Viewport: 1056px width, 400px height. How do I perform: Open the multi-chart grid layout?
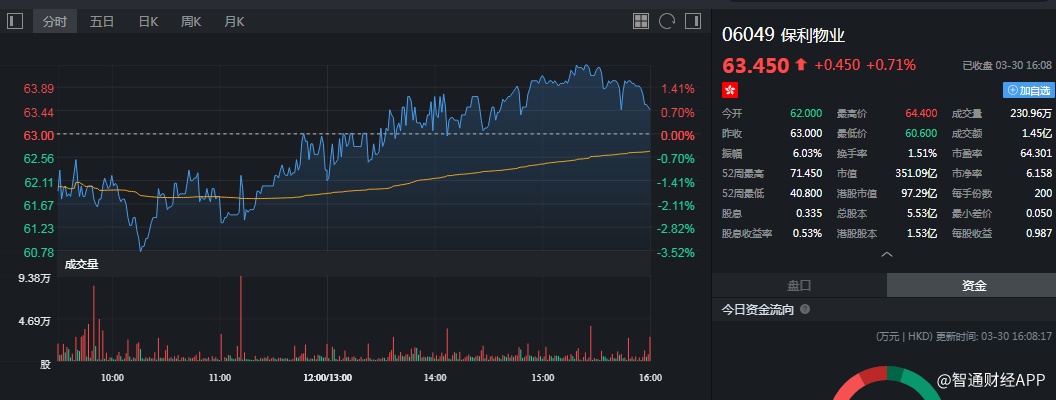[641, 21]
